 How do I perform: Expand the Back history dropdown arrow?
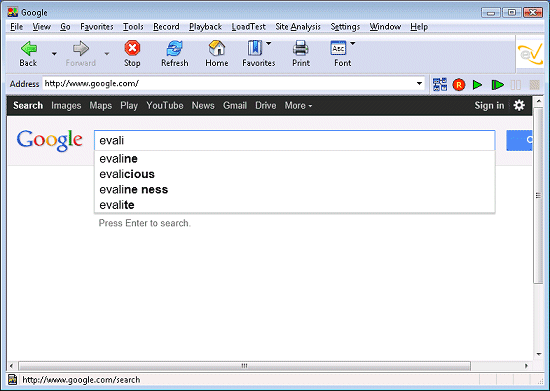click(54, 54)
